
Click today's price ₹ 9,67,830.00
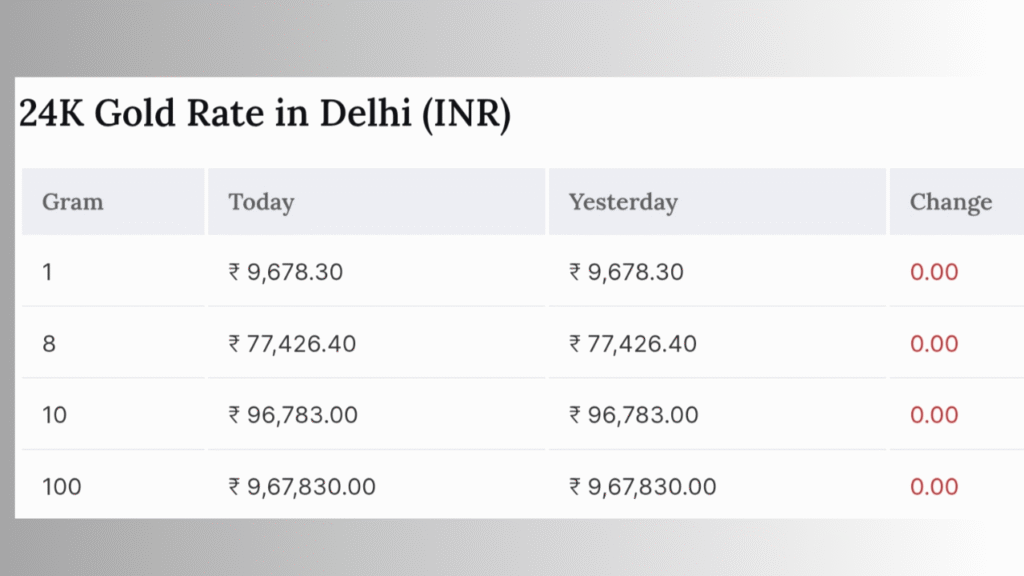[302, 487]
